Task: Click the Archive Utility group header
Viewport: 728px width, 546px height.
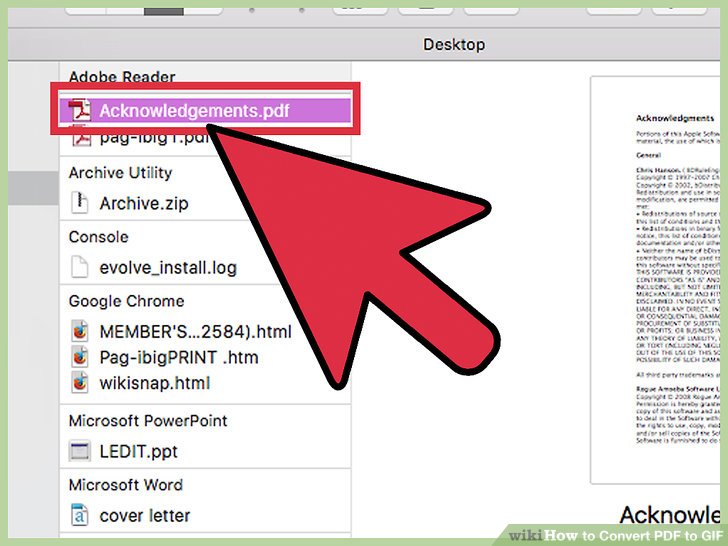Action: [120, 173]
